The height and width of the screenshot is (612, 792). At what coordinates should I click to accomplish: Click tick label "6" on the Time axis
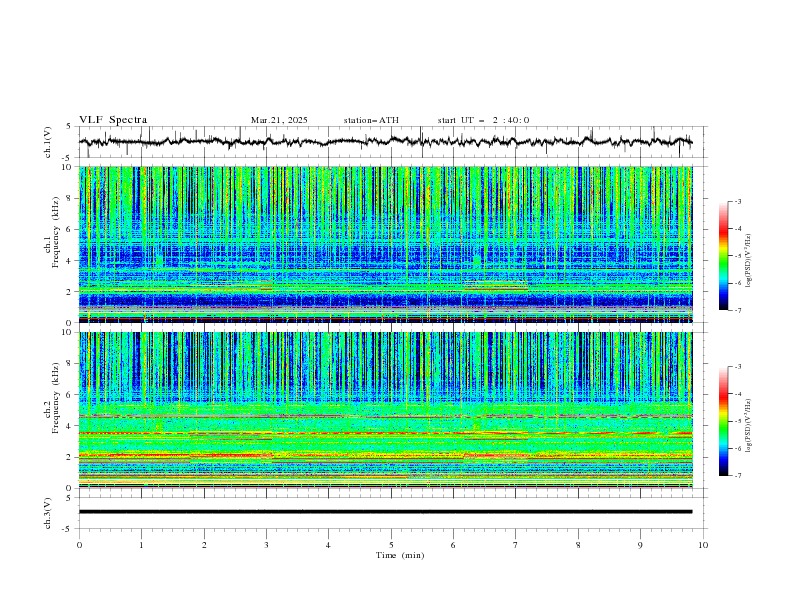[453, 545]
